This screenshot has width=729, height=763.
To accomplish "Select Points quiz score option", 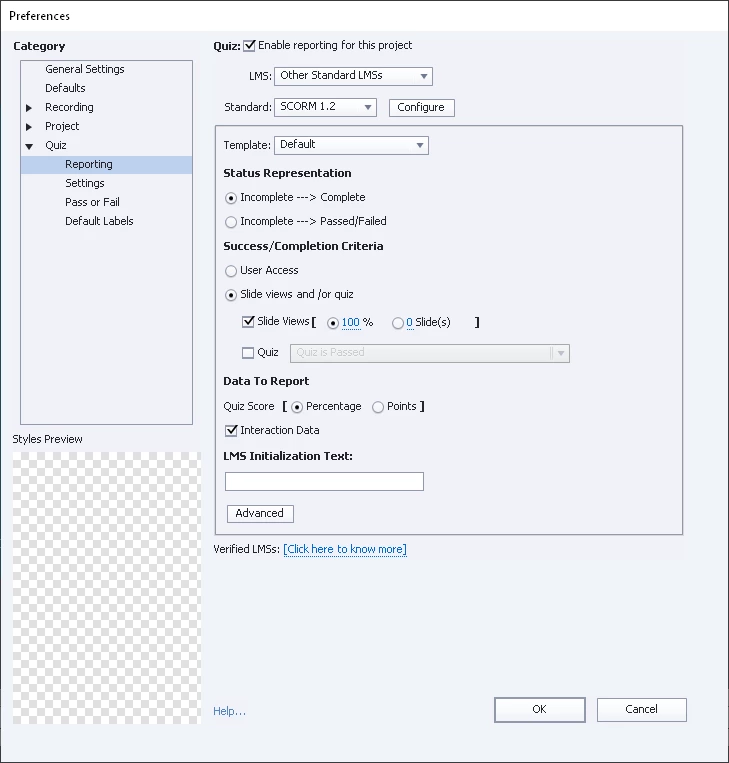I will (378, 407).
